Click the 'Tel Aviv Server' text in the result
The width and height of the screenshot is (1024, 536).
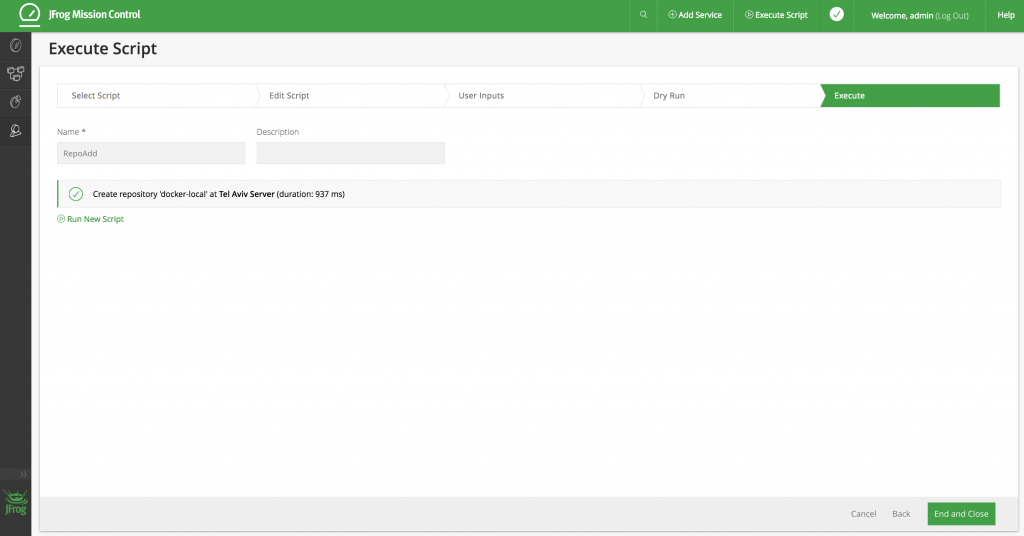tap(246, 194)
